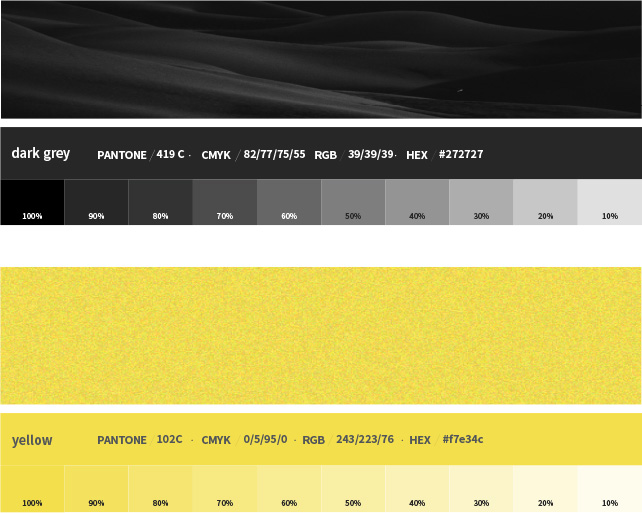Click the PANTONE 102C value
The height and width of the screenshot is (513, 642).
click(x=169, y=440)
